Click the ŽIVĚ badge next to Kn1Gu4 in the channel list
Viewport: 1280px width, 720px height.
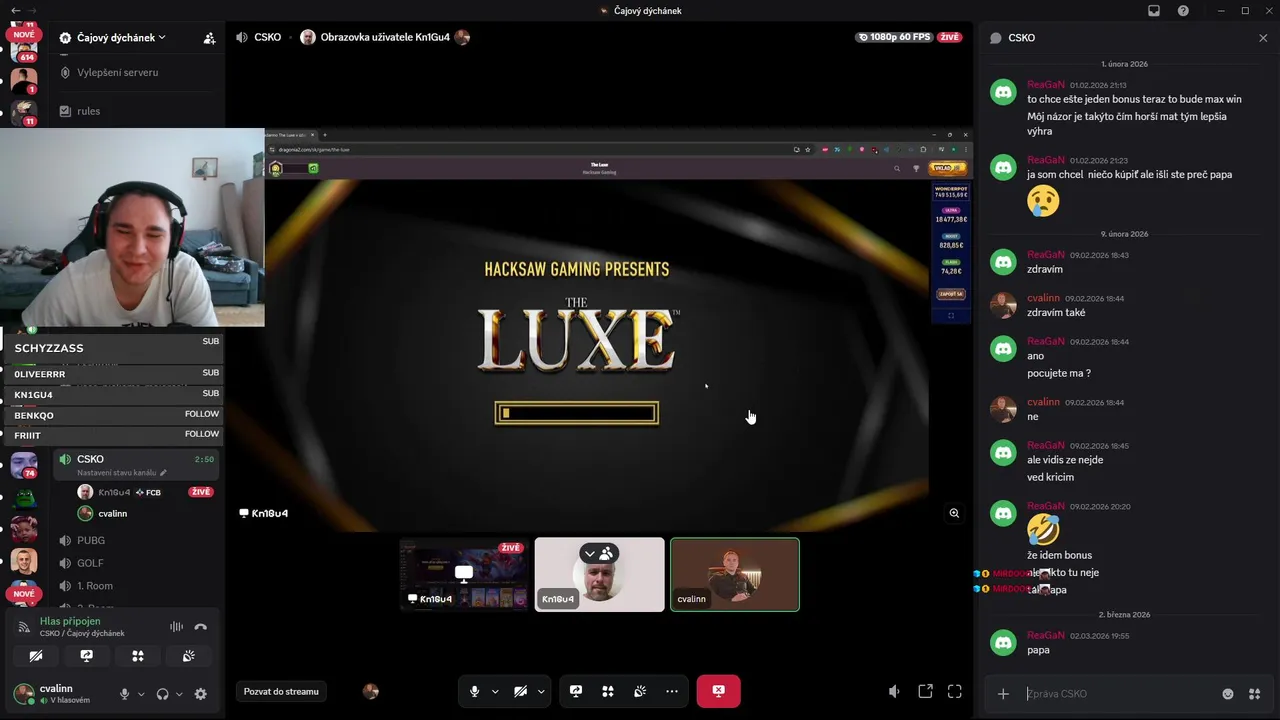click(201, 492)
